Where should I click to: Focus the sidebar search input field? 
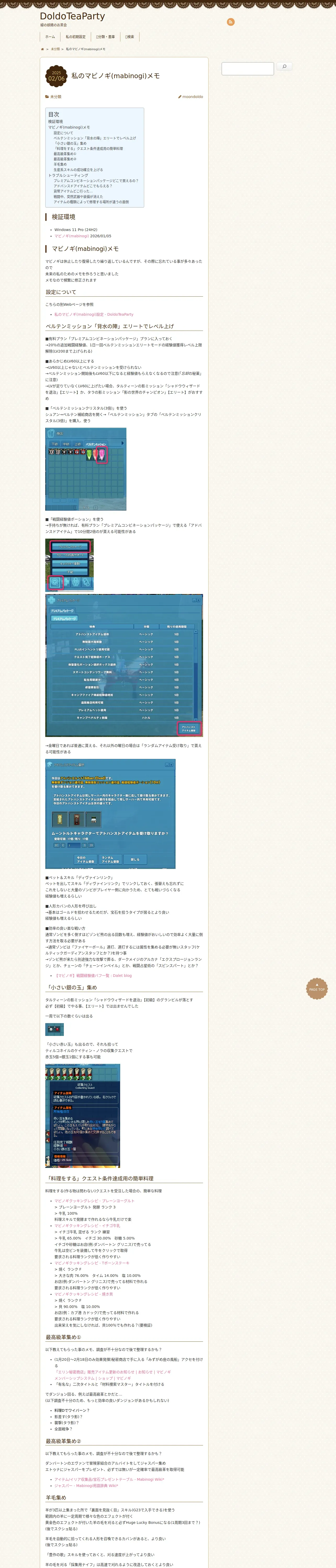click(248, 68)
